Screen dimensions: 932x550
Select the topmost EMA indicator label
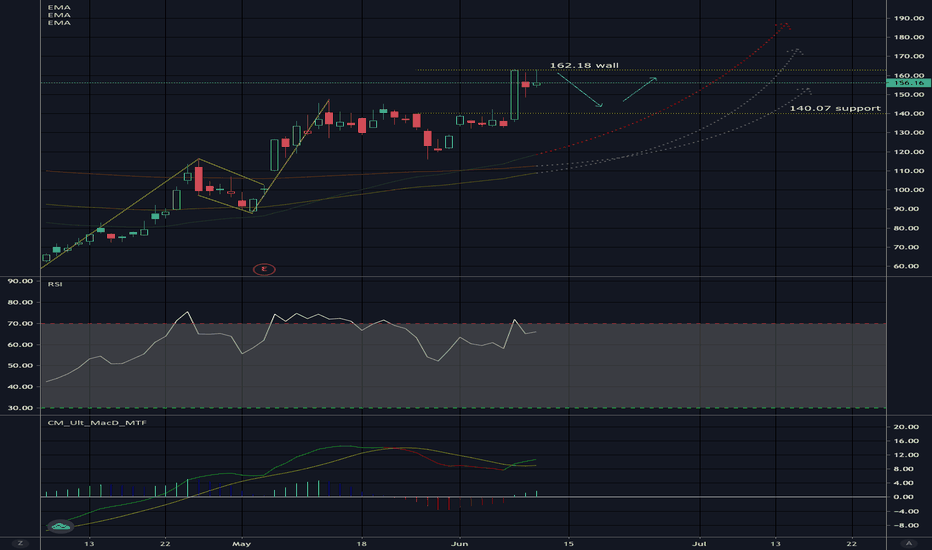point(59,7)
